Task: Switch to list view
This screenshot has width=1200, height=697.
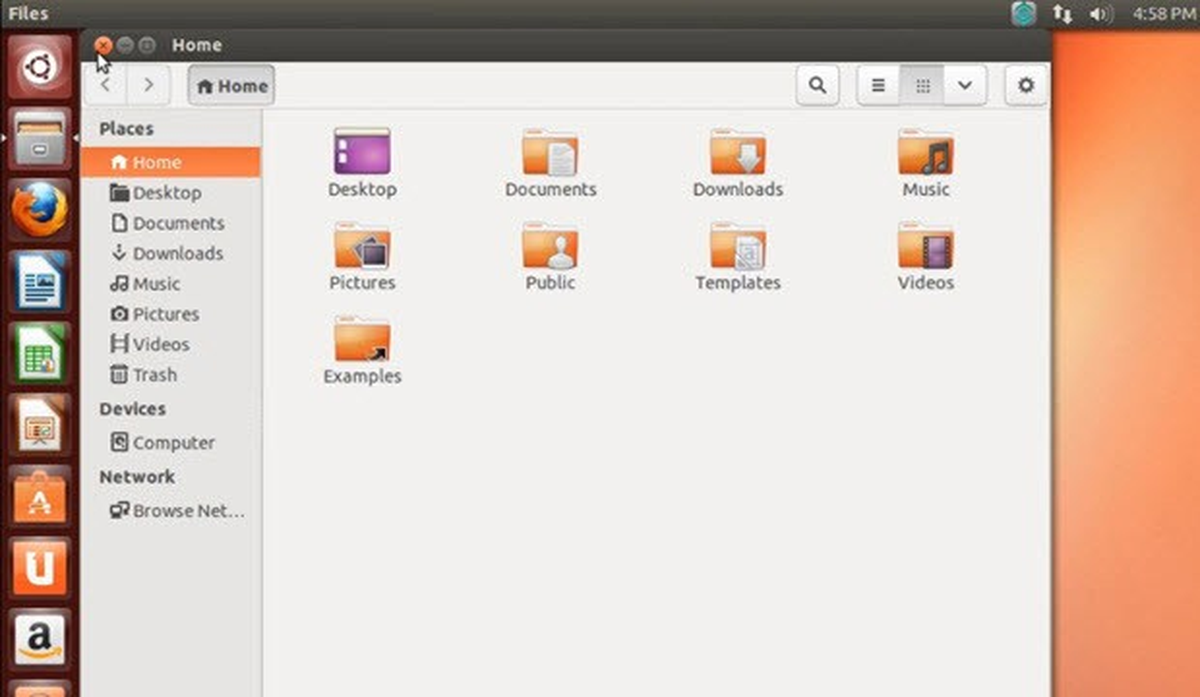Action: tap(879, 86)
